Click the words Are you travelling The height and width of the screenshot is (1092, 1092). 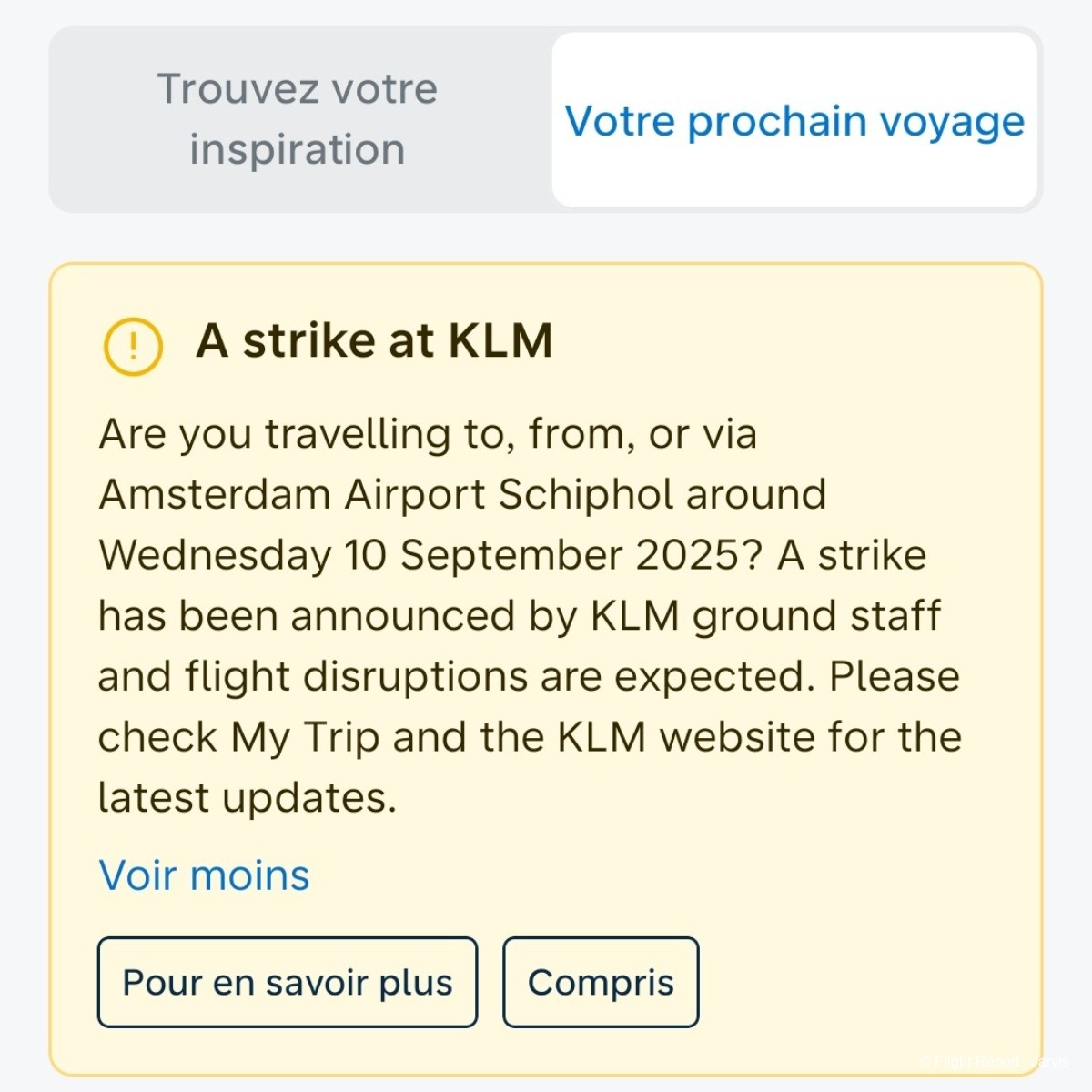pyautogui.click(x=274, y=434)
